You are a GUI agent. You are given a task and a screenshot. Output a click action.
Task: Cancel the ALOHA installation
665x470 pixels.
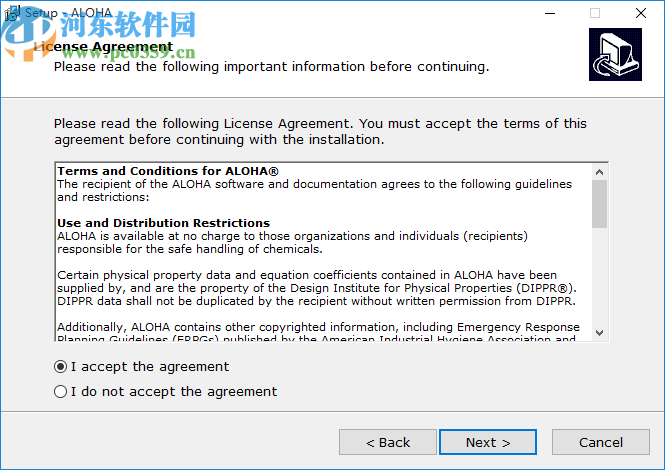601,442
